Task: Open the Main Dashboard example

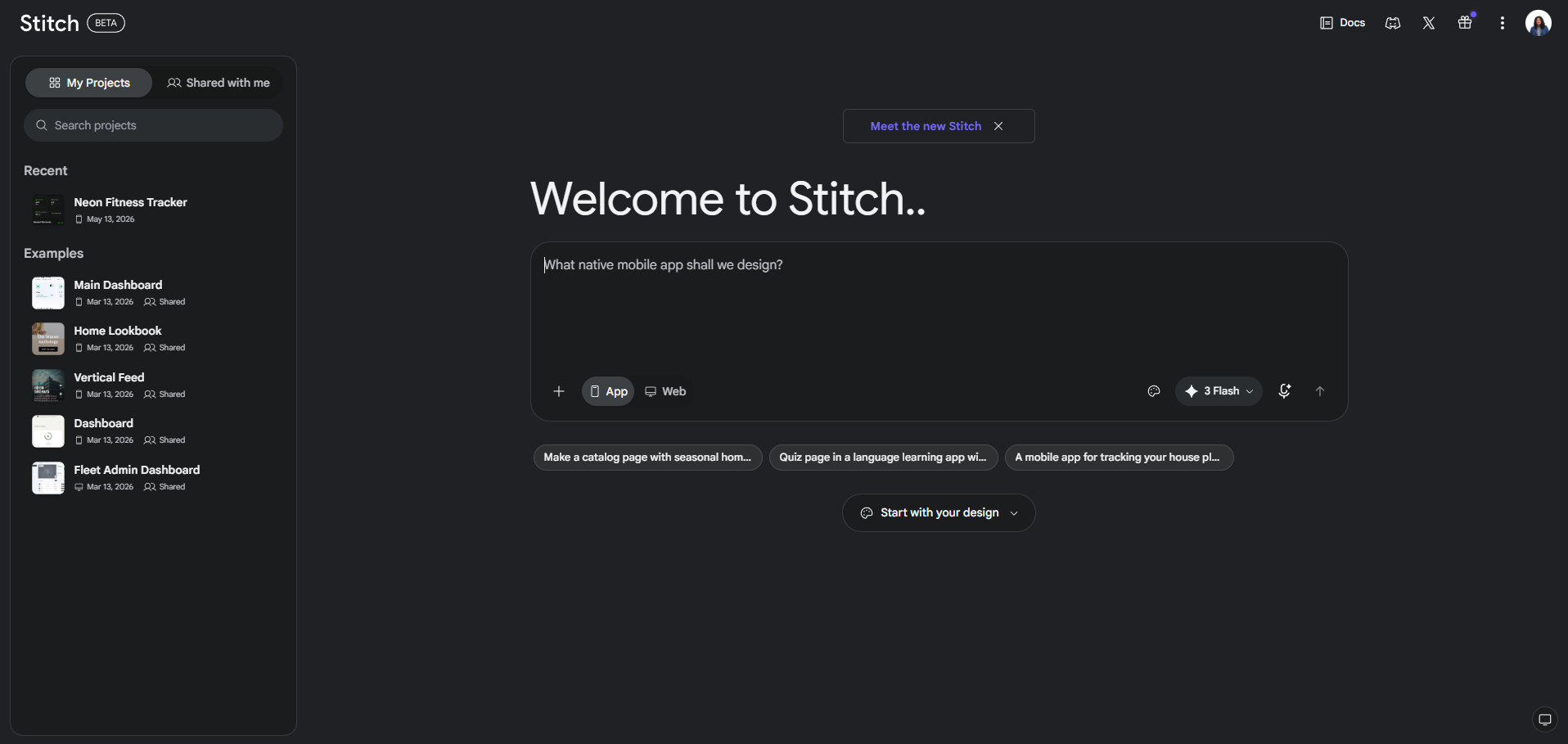Action: 154,293
